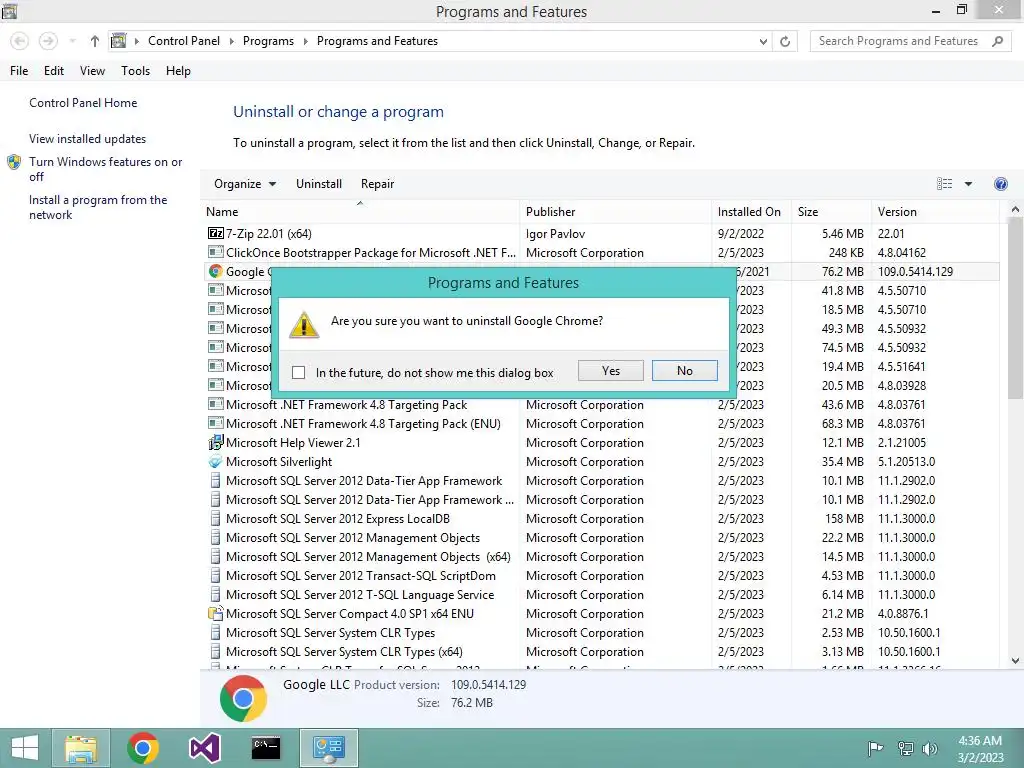
Task: Click the Microsoft Help Viewer 2.1 icon
Action: click(x=216, y=442)
